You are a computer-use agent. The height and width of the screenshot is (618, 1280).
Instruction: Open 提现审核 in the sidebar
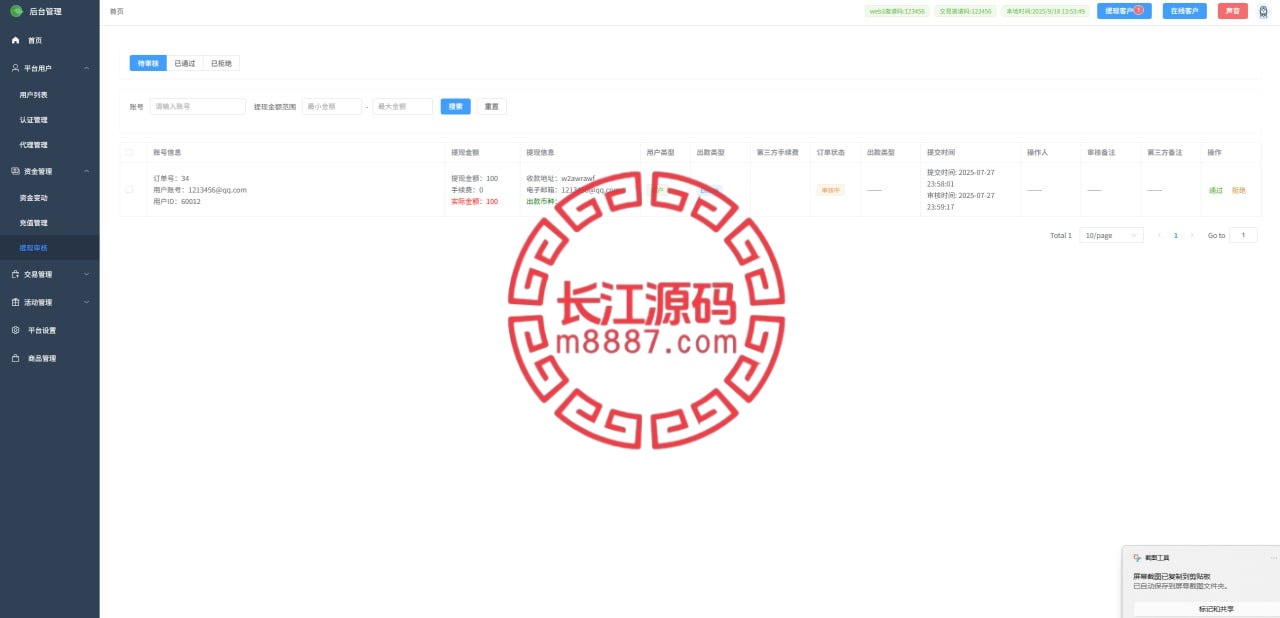click(50, 248)
